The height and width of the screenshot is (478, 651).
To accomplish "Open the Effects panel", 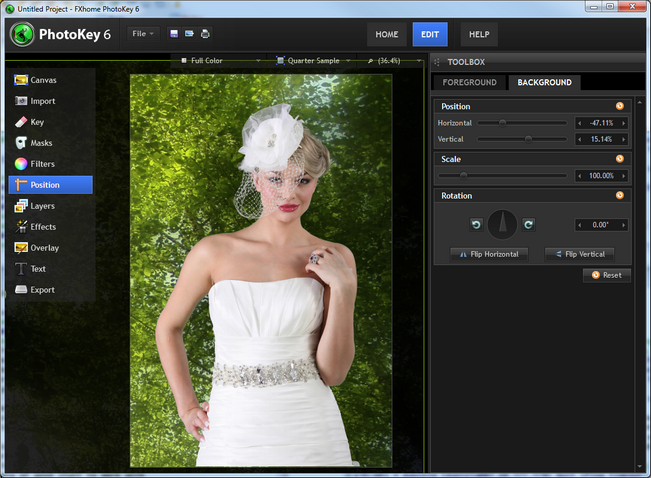I will click(51, 227).
